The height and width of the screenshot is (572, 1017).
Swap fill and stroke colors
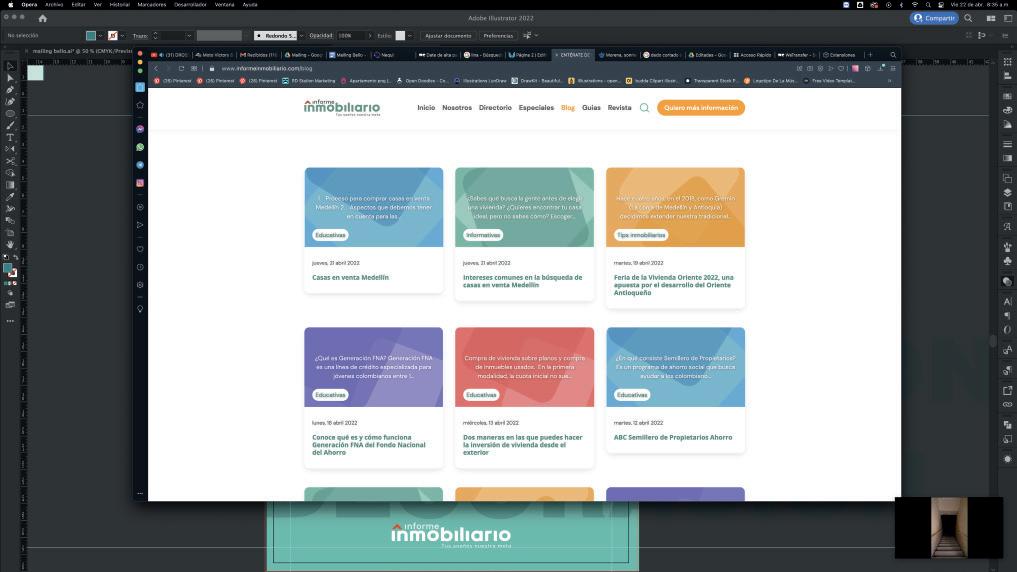(x=16, y=258)
